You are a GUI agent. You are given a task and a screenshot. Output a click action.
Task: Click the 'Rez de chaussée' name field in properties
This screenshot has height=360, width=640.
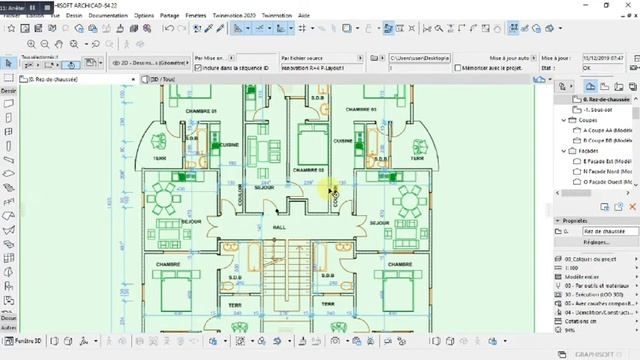(x=610, y=231)
